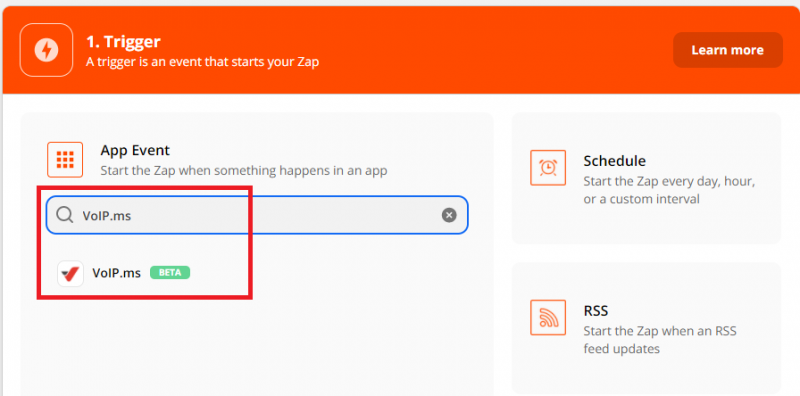Click the lightning bolt Trigger icon
800x396 pixels.
click(46, 50)
